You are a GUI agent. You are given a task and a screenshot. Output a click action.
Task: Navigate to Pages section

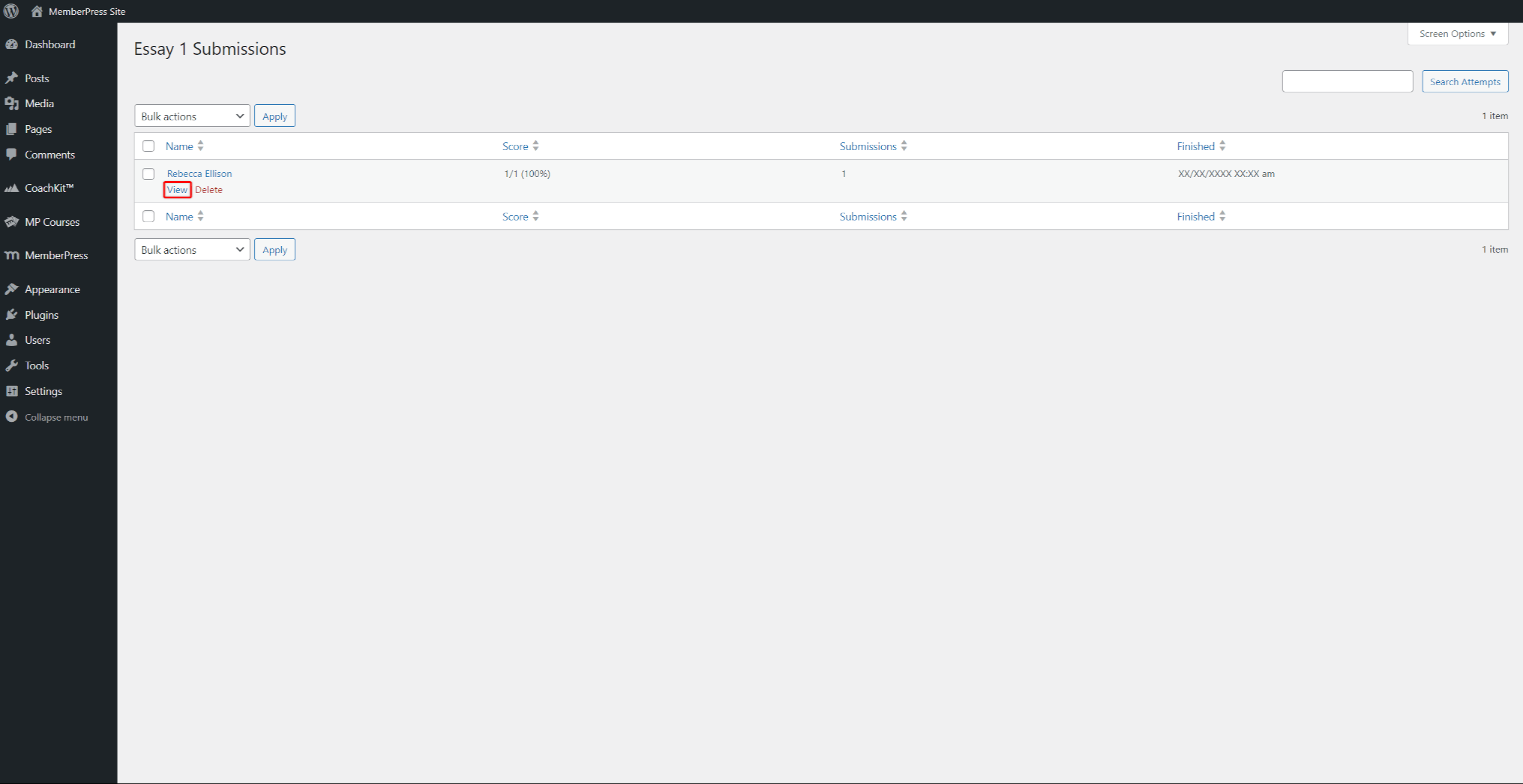(x=38, y=128)
